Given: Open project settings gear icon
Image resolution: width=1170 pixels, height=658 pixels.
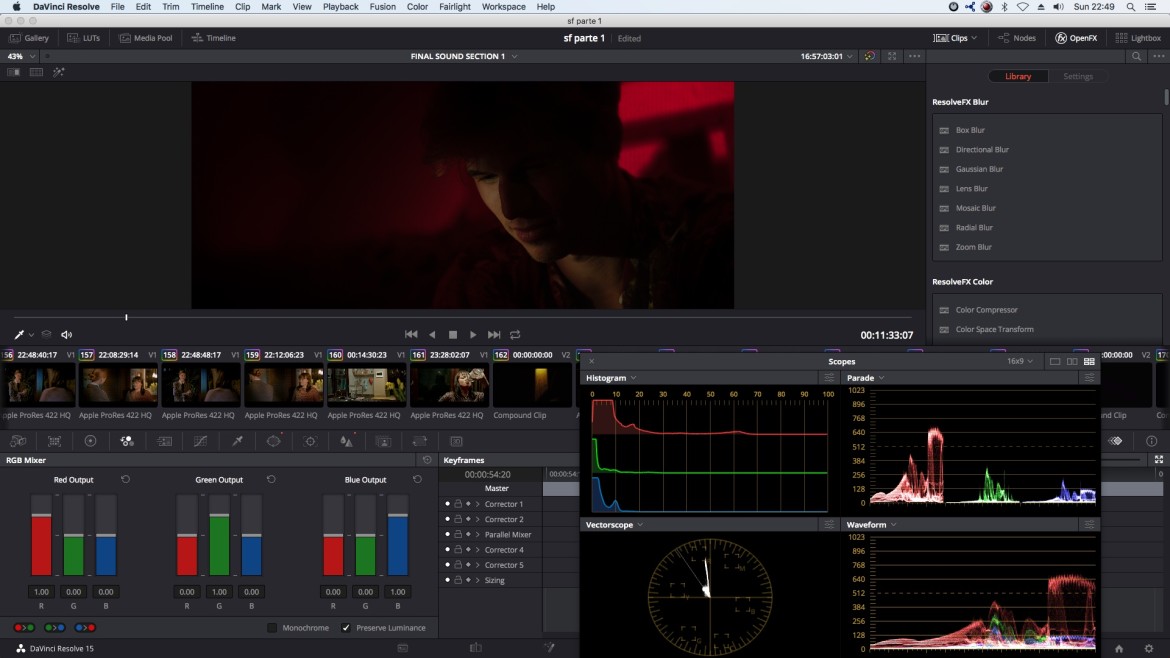Looking at the screenshot, I should 1148,648.
